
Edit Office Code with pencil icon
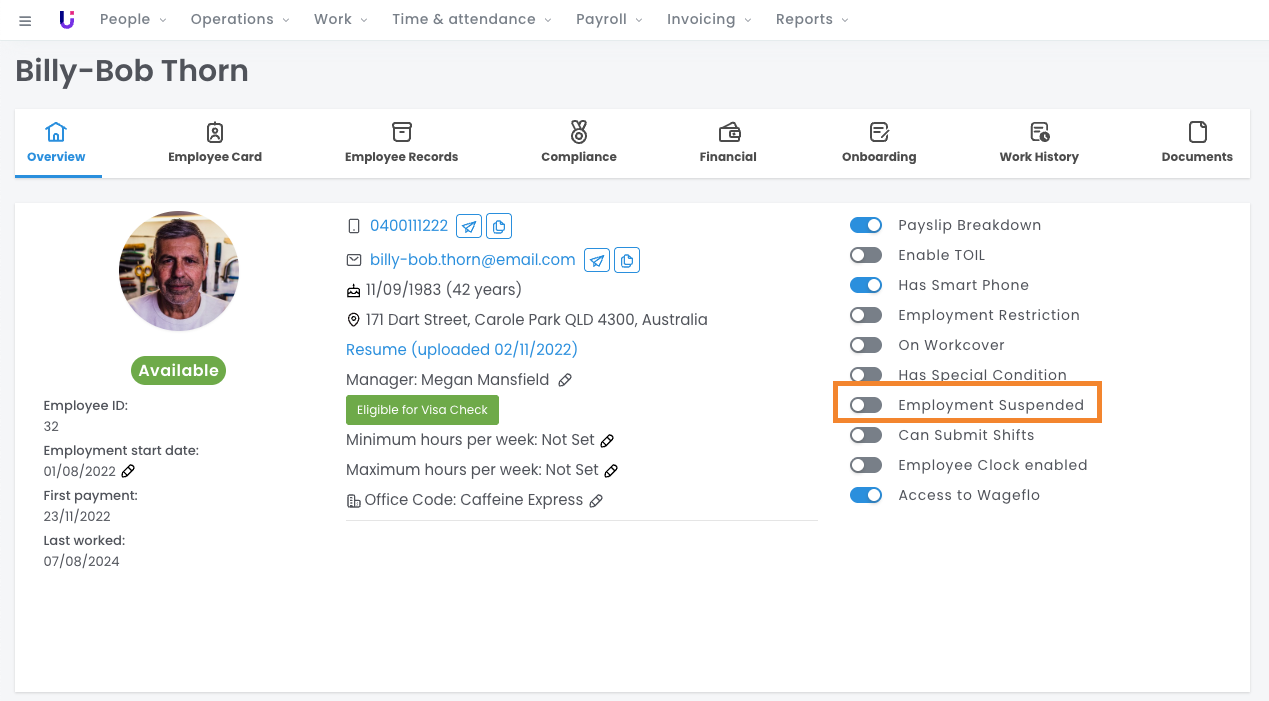(596, 501)
